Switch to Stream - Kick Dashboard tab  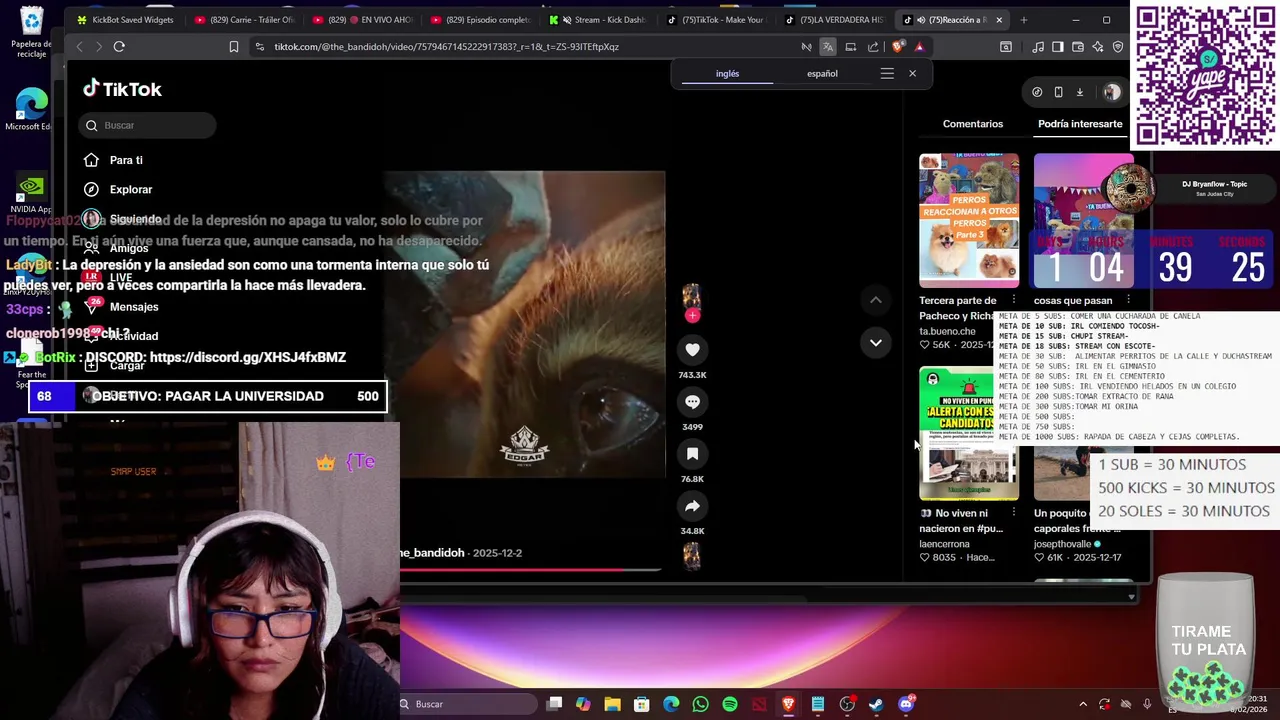[x=603, y=20]
